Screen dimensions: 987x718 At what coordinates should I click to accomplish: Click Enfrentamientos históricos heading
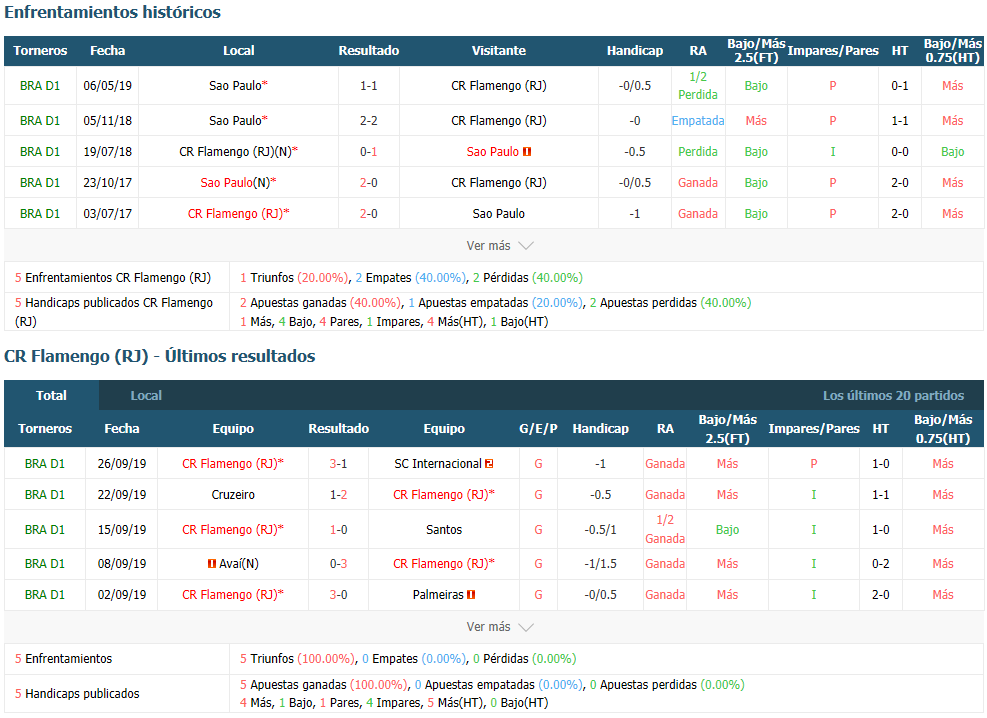pos(113,12)
